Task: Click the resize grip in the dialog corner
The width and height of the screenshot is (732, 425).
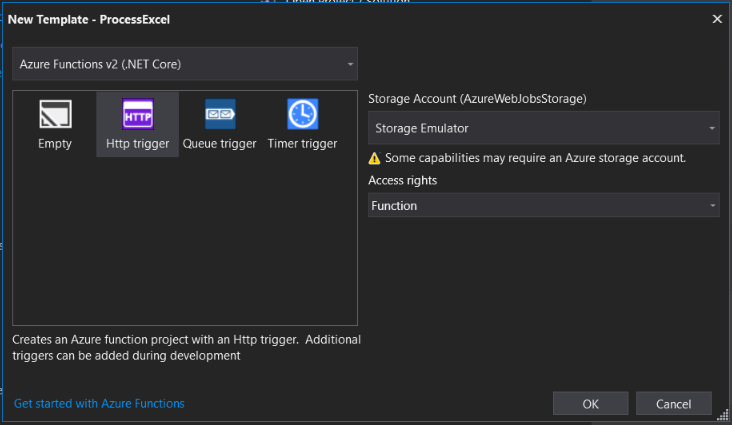Action: coord(723,414)
